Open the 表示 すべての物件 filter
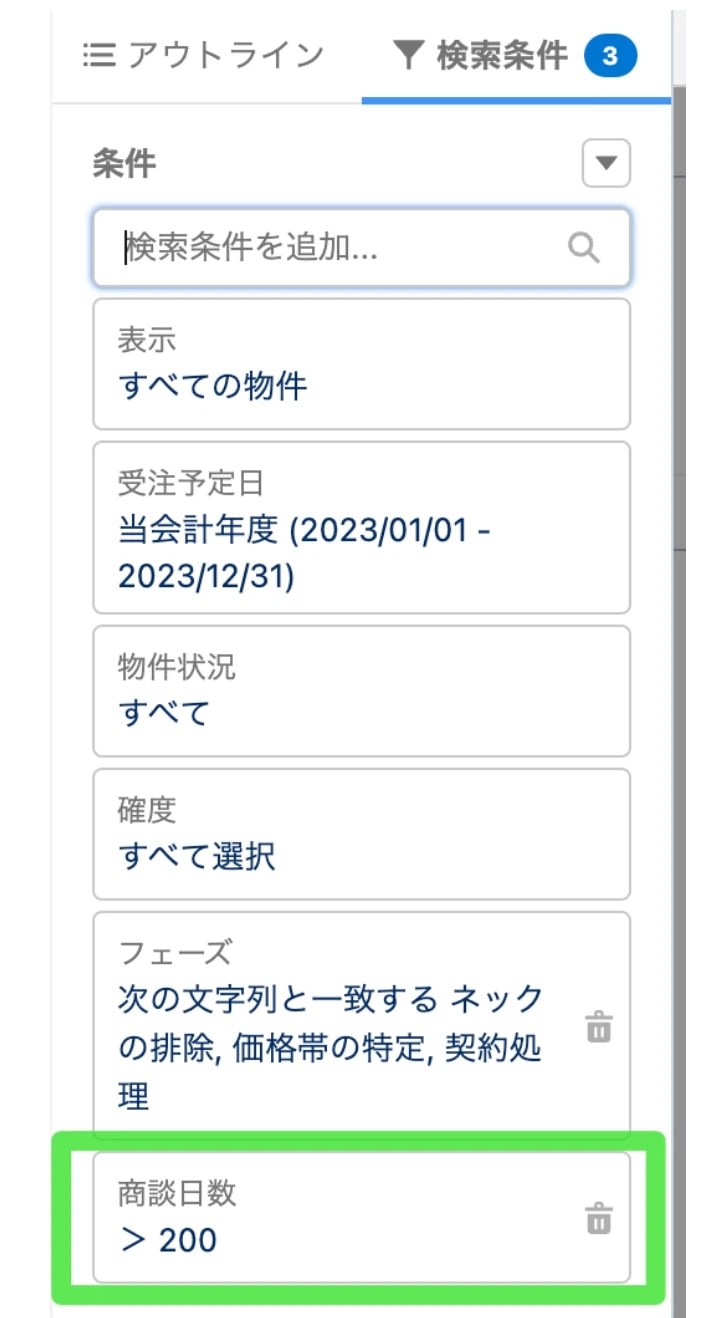The image size is (708, 1318). 361,364
